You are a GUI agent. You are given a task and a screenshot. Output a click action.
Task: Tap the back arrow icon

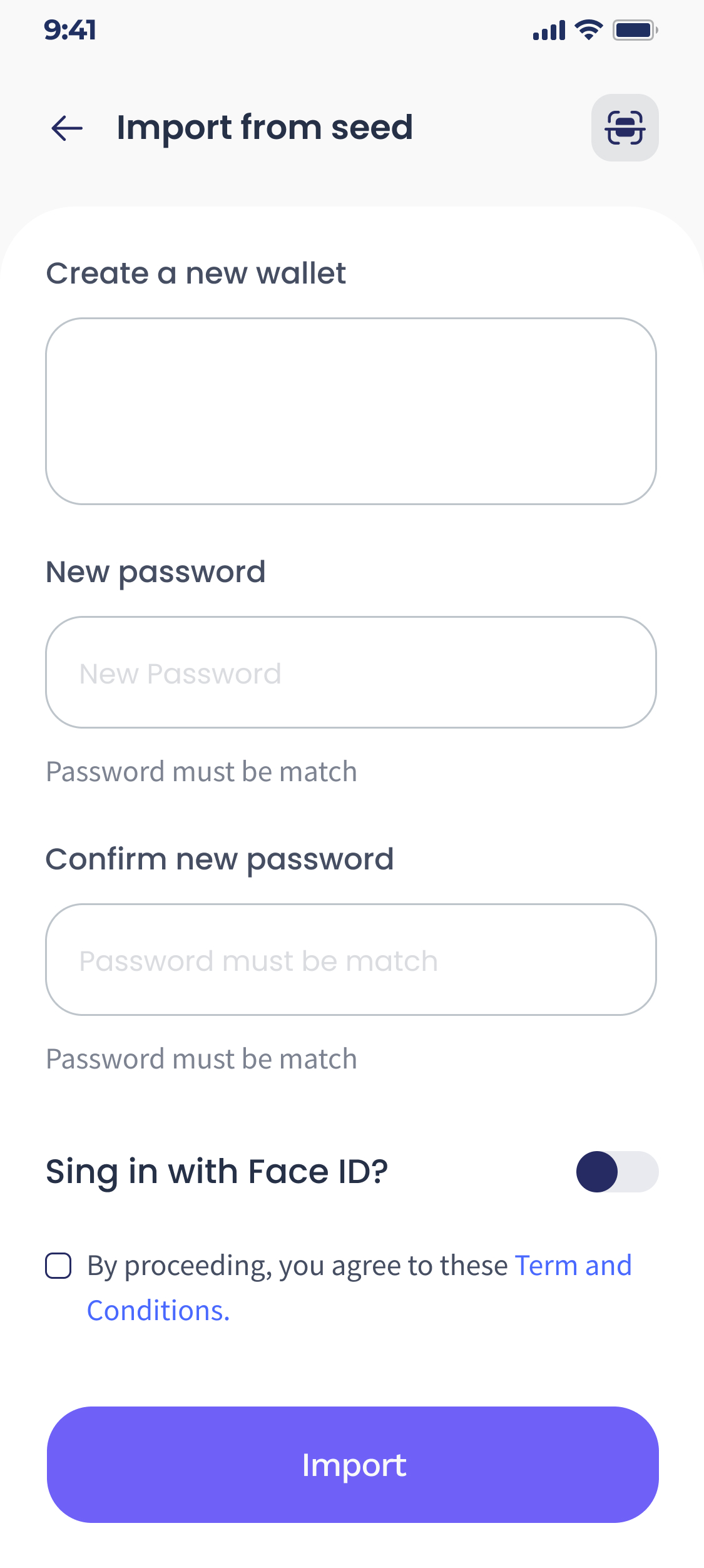[x=67, y=128]
